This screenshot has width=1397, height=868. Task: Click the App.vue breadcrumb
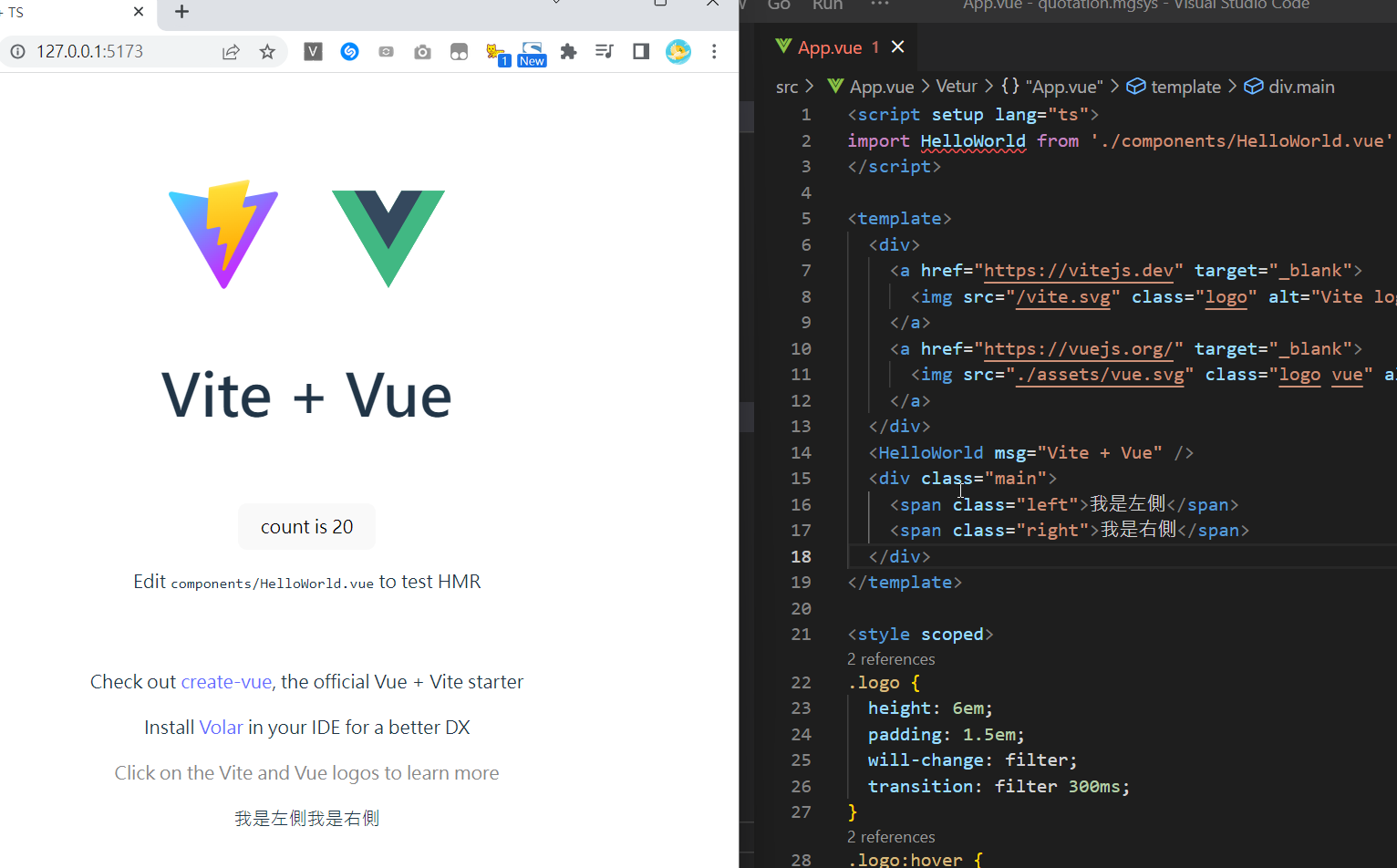[871, 87]
